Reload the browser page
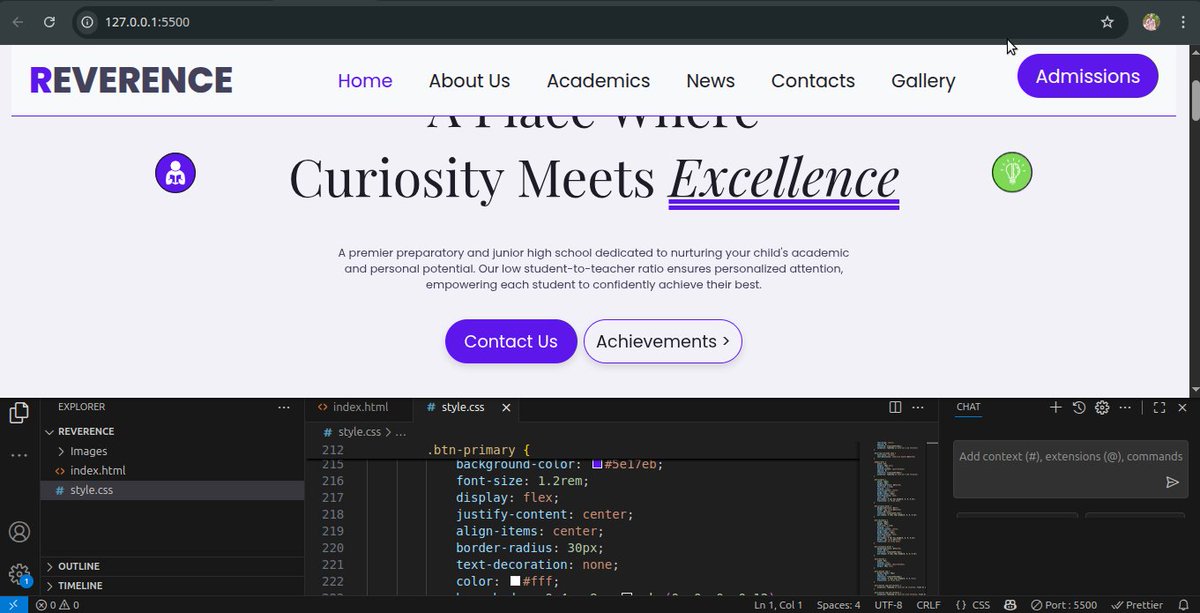This screenshot has width=1200, height=613. pyautogui.click(x=49, y=22)
